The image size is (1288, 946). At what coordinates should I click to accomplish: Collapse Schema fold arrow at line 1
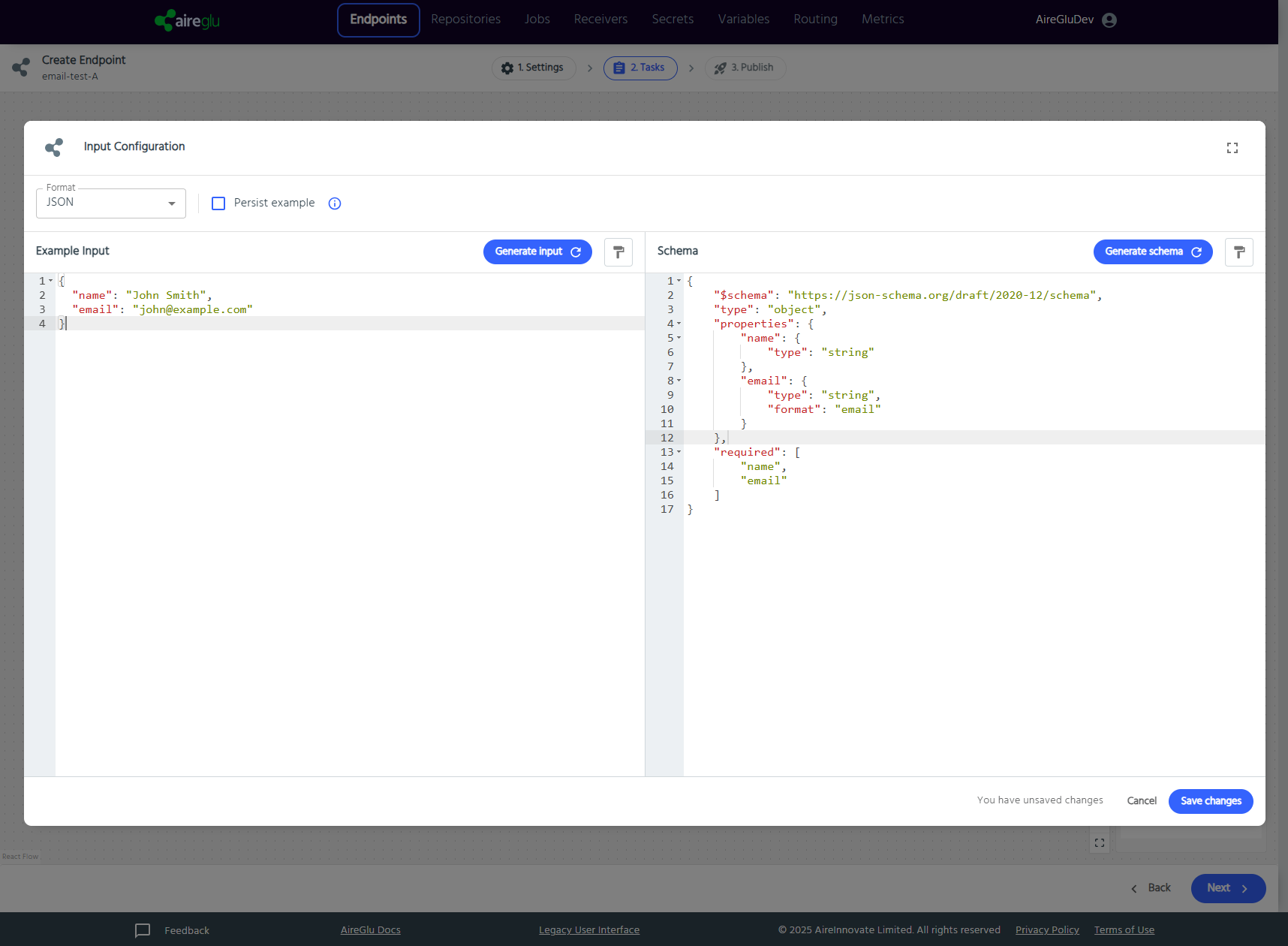tap(679, 281)
